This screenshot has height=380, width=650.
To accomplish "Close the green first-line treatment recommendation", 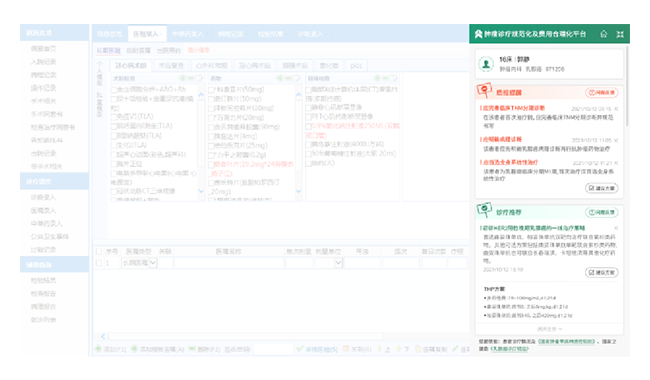I will 616,228.
